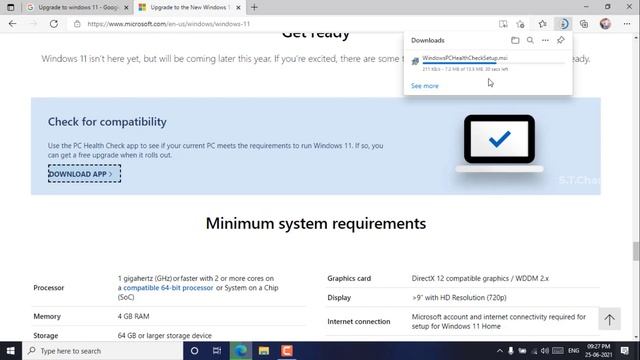Click the 4 GB RAM memory value

(133, 316)
